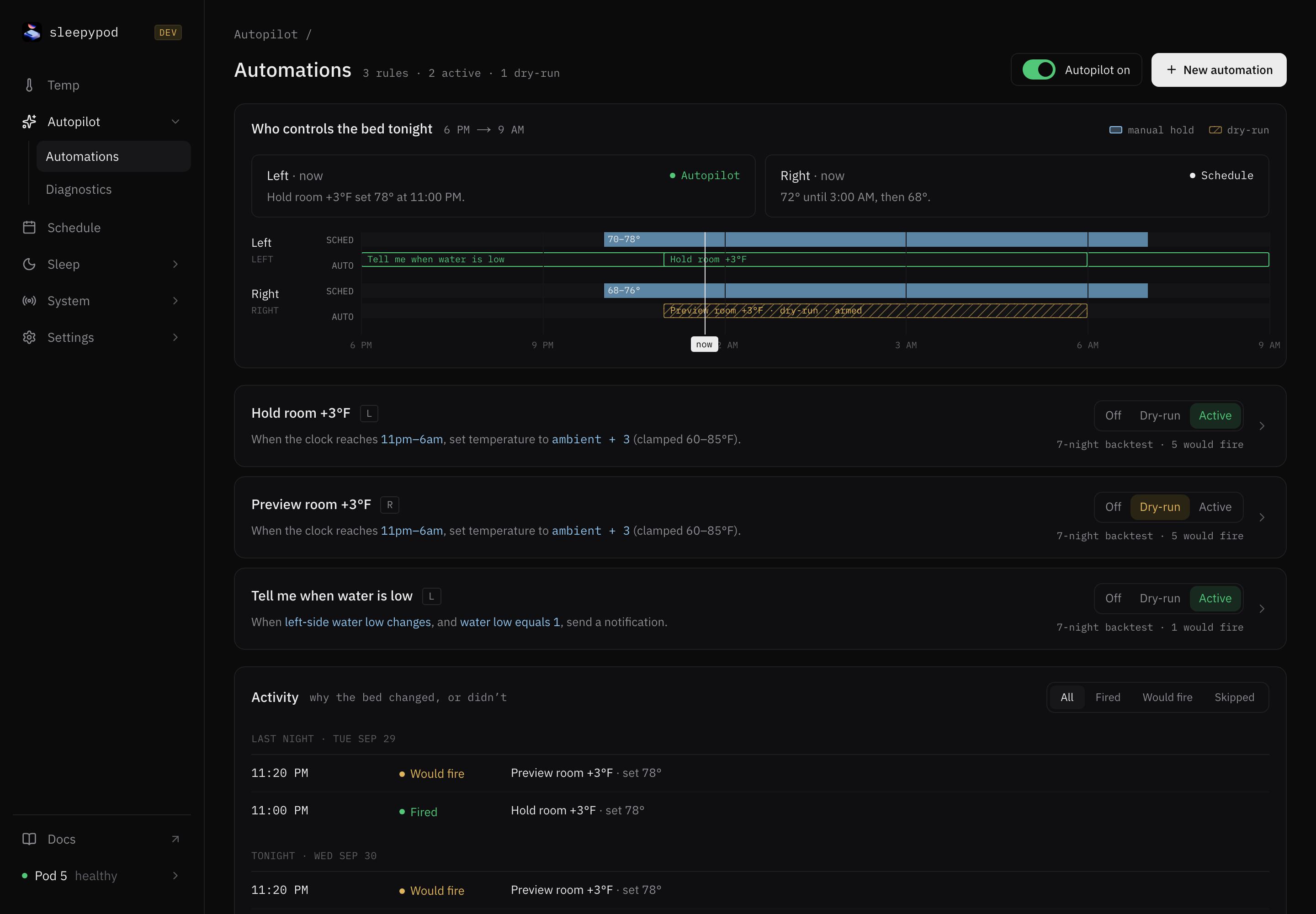The width and height of the screenshot is (1316, 914).
Task: Set Preview room +3°F rule to Active
Action: coord(1215,507)
